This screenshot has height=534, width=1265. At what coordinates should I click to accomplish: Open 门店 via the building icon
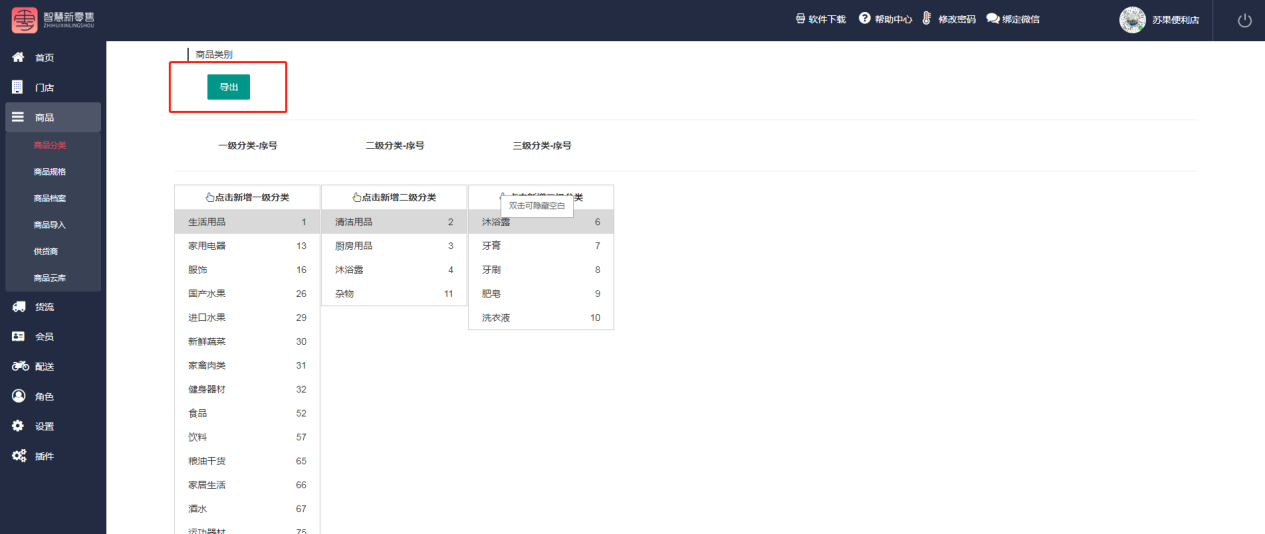pyautogui.click(x=17, y=87)
